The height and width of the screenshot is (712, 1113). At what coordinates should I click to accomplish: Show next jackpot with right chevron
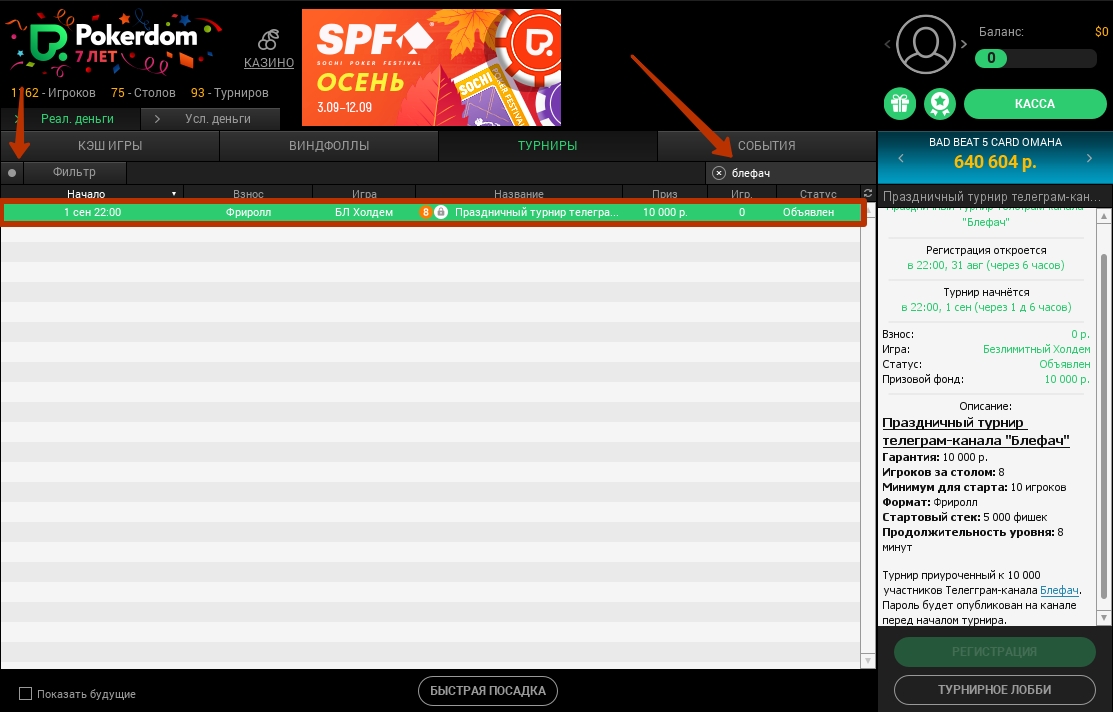1089,158
